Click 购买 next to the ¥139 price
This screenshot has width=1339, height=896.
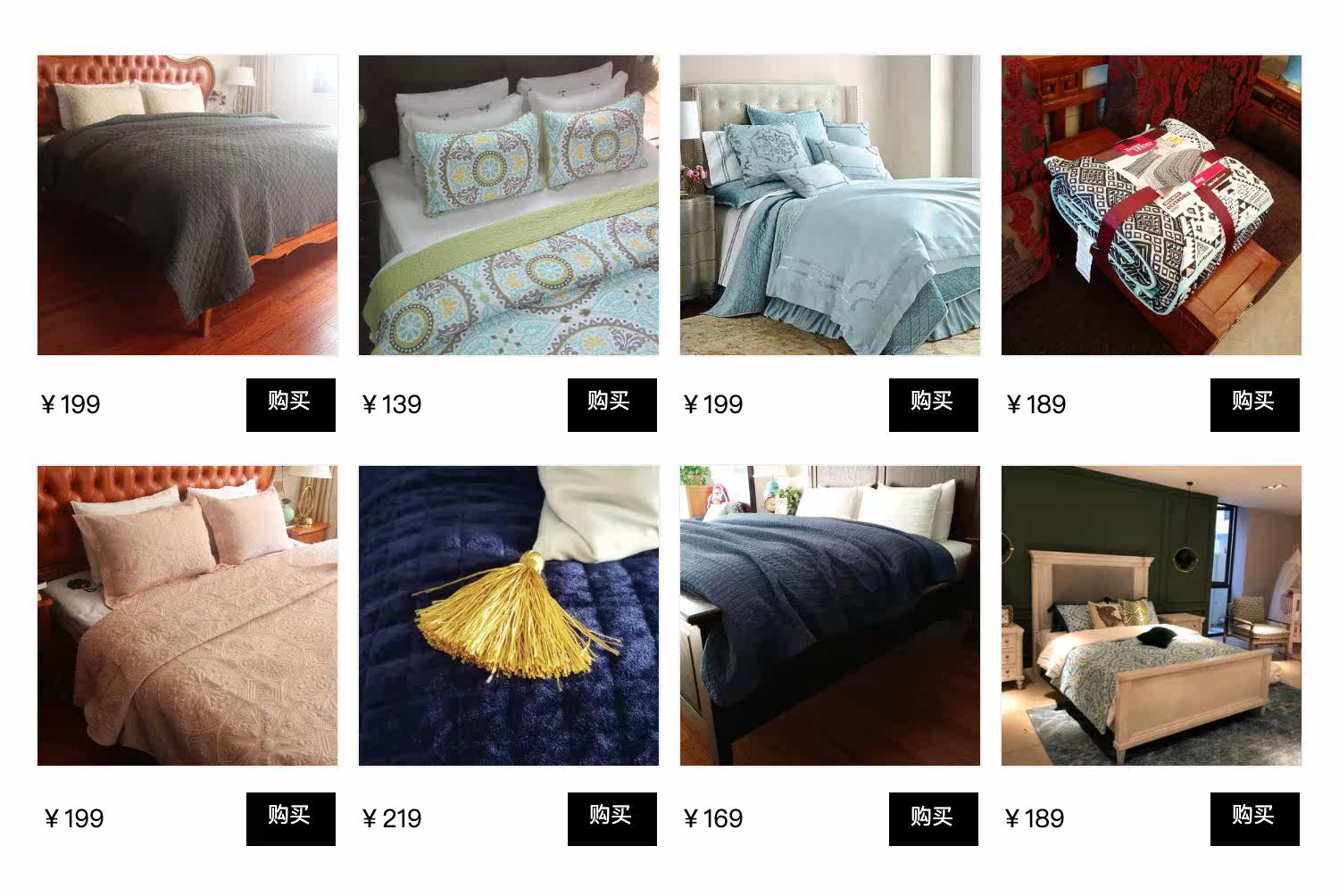[612, 405]
